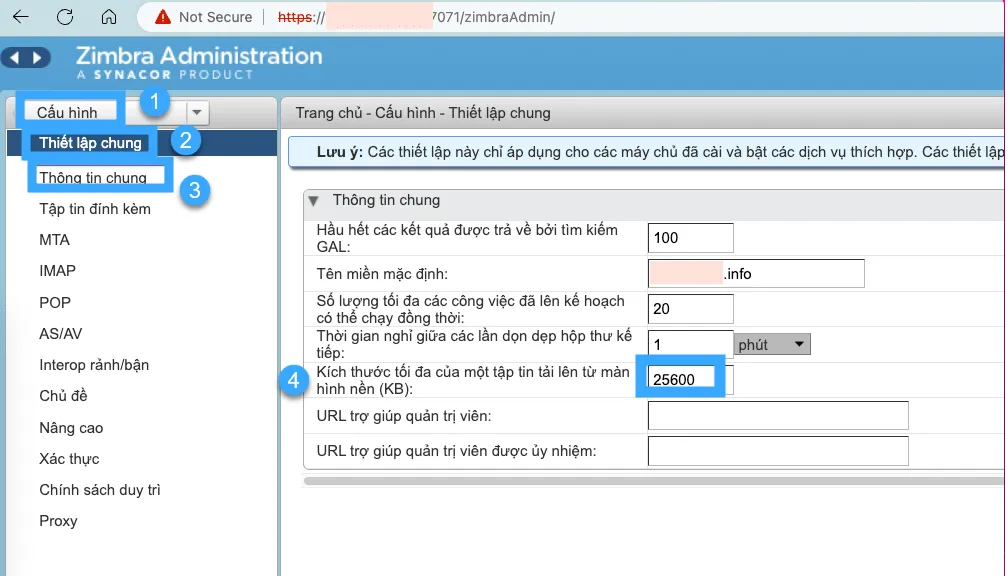
Task: Open the phút time unit dropdown
Action: (x=772, y=343)
